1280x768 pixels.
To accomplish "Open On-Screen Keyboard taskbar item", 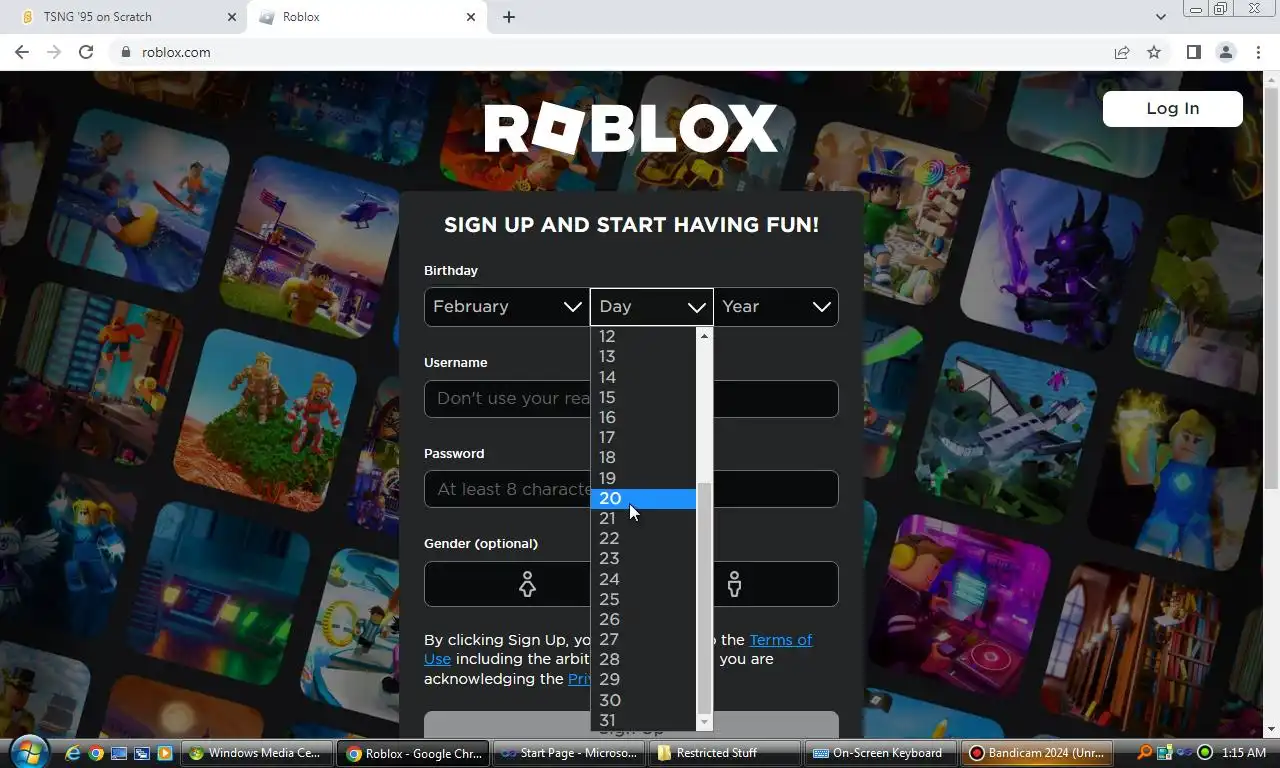I will (880, 753).
